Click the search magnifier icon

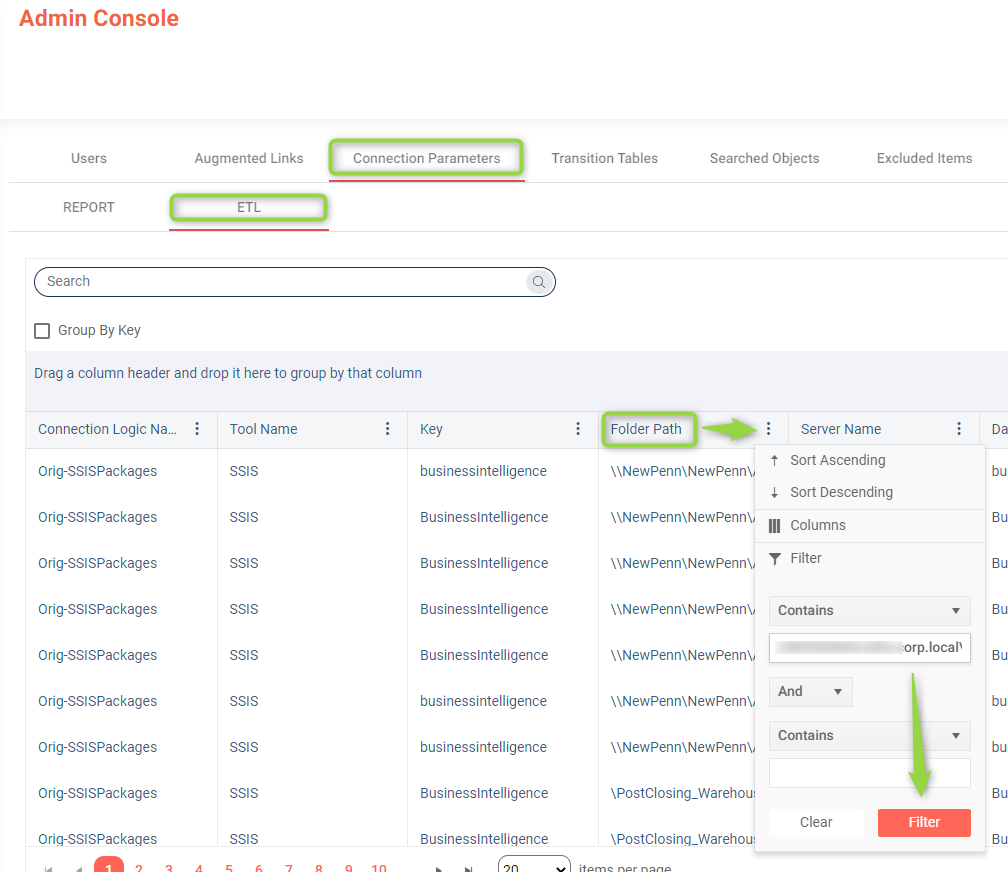click(539, 282)
